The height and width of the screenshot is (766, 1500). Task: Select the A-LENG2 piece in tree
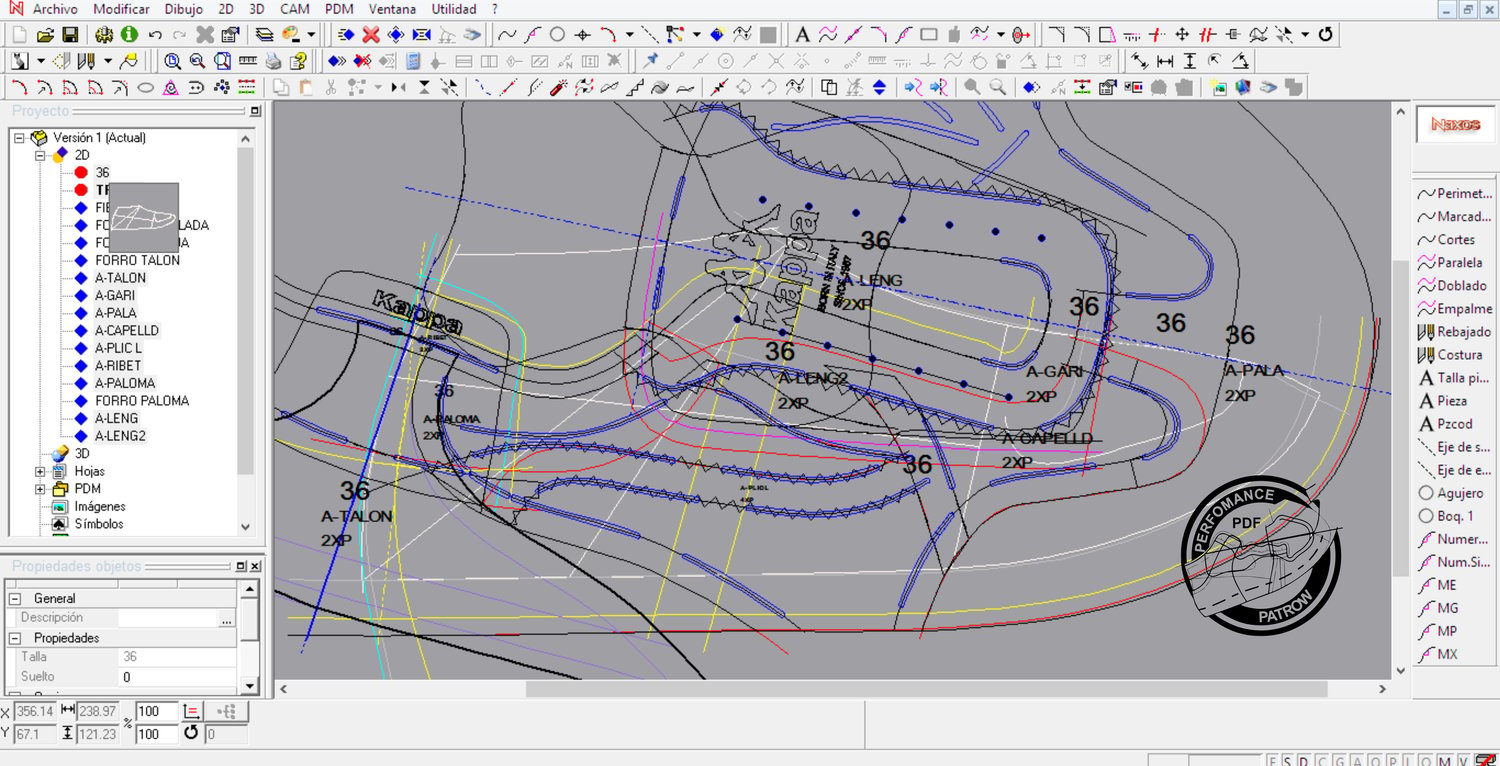tap(120, 436)
